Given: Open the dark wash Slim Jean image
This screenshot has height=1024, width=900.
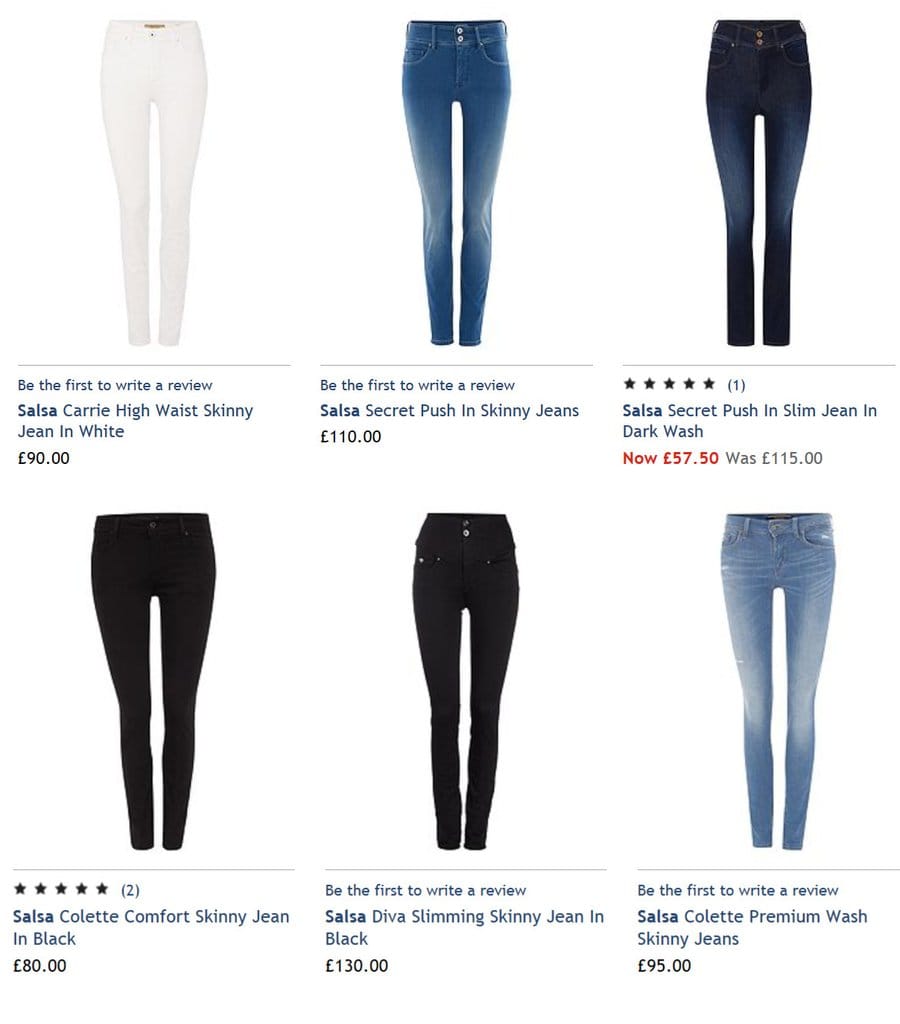Looking at the screenshot, I should 758,183.
